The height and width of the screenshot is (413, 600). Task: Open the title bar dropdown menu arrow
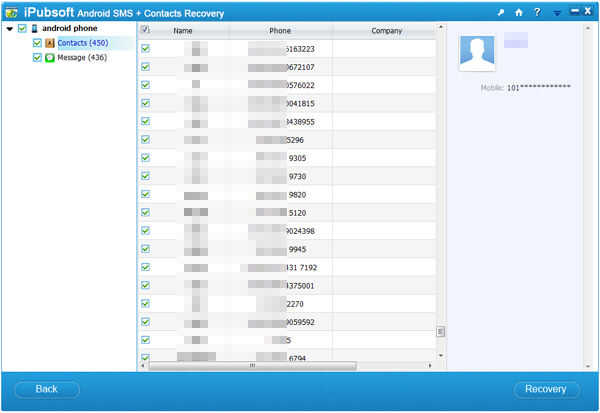pos(557,13)
